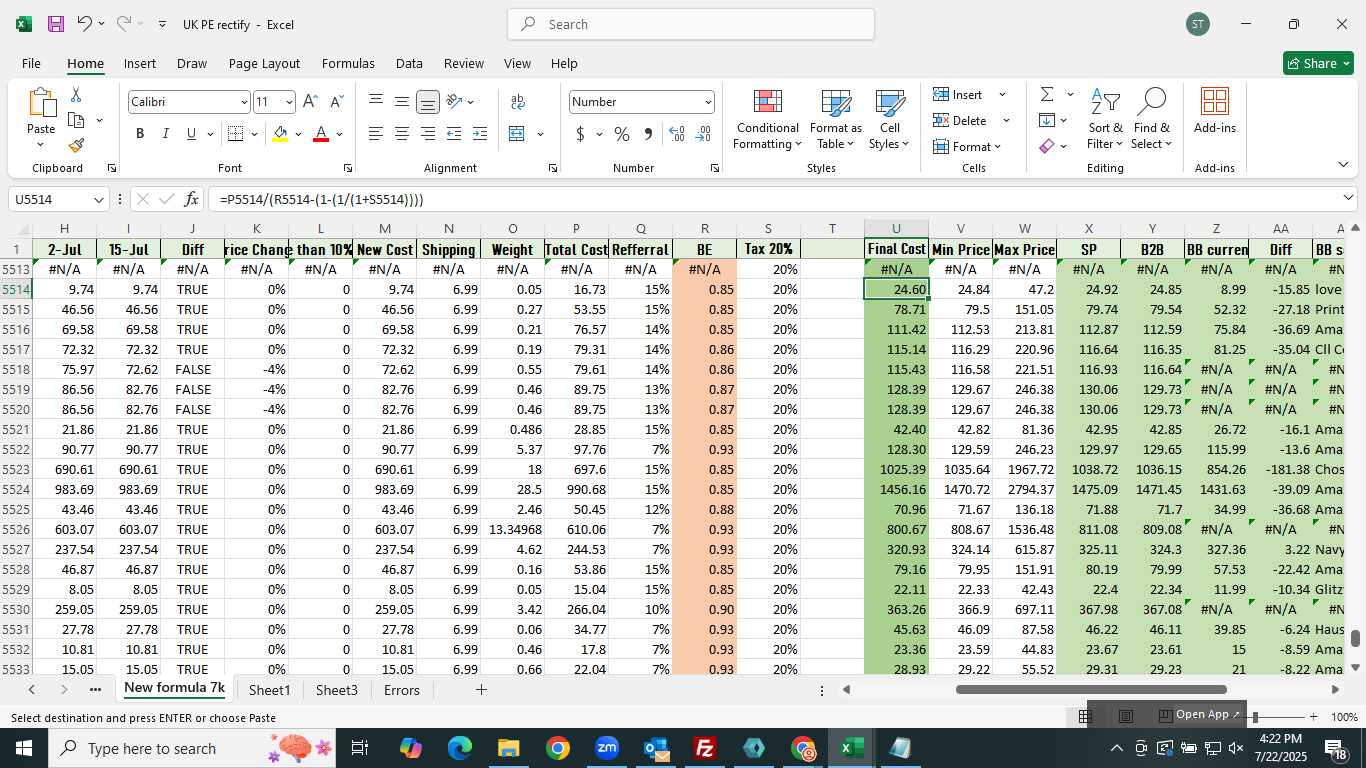Click the Share button
Viewport: 1366px width, 768px height.
(x=1318, y=63)
